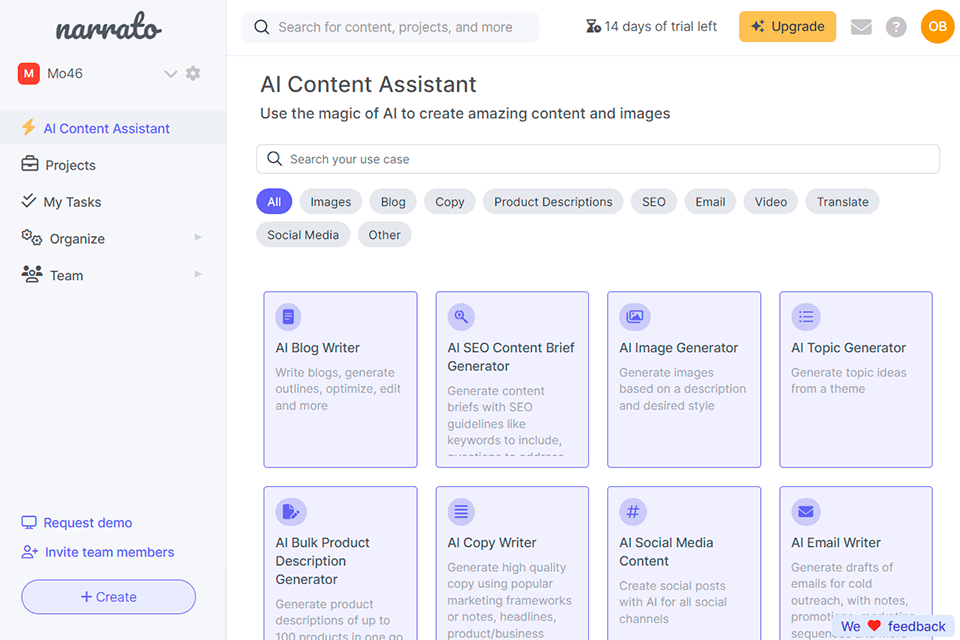The height and width of the screenshot is (640, 960).
Task: Click the AI Social Media hashtag icon
Action: (x=633, y=511)
